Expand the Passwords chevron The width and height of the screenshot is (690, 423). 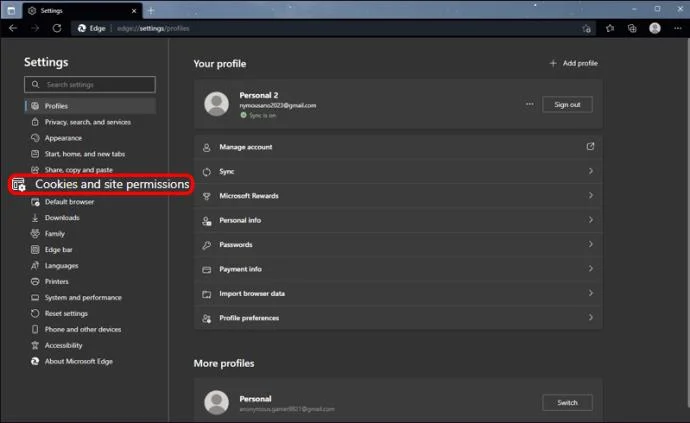[591, 244]
